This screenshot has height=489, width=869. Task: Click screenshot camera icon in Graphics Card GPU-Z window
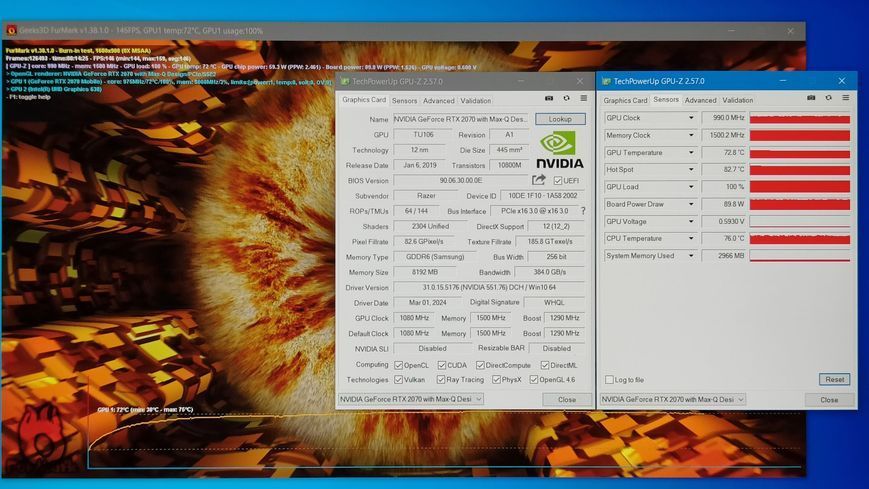click(x=549, y=98)
